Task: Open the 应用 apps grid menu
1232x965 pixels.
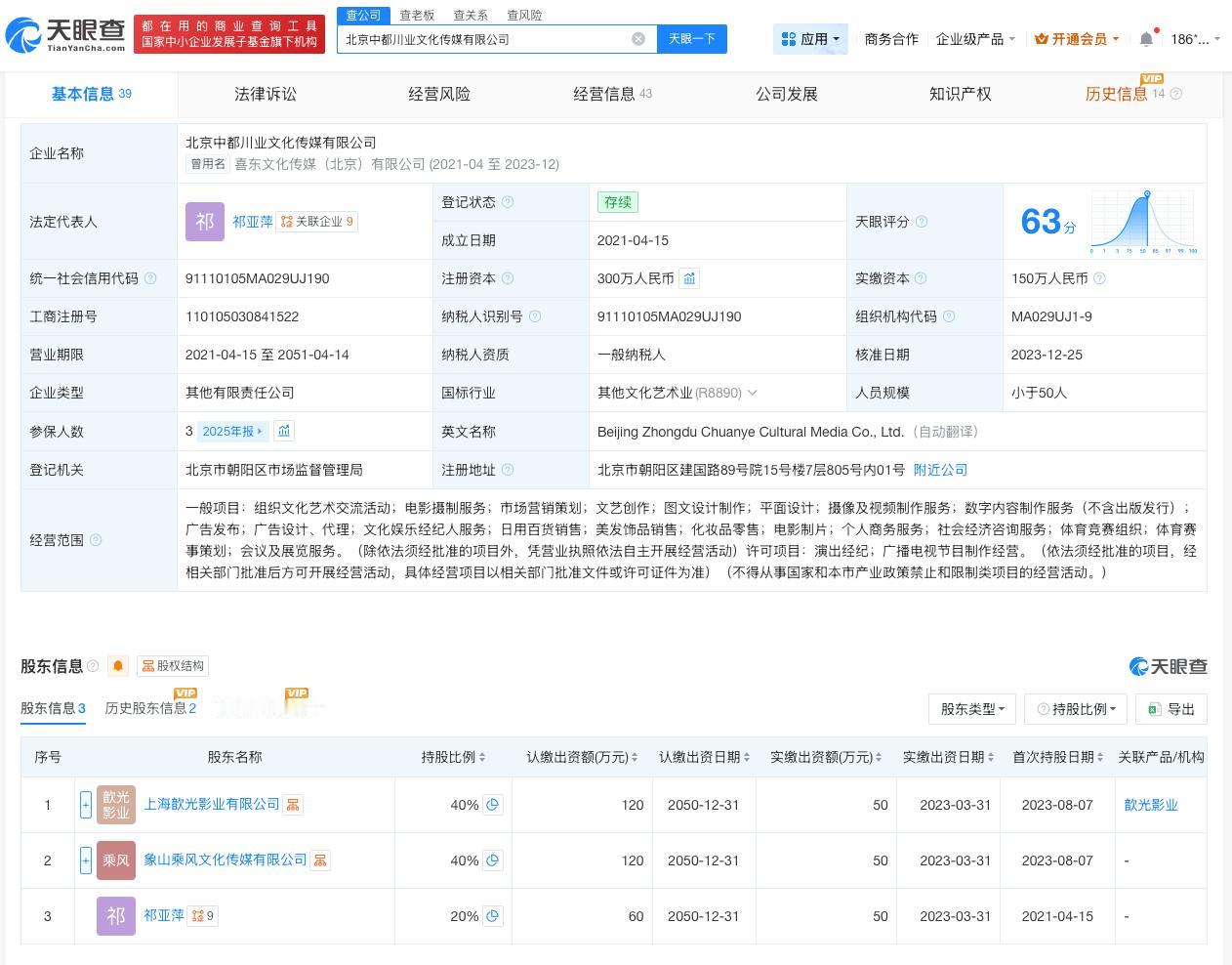Action: [x=811, y=39]
